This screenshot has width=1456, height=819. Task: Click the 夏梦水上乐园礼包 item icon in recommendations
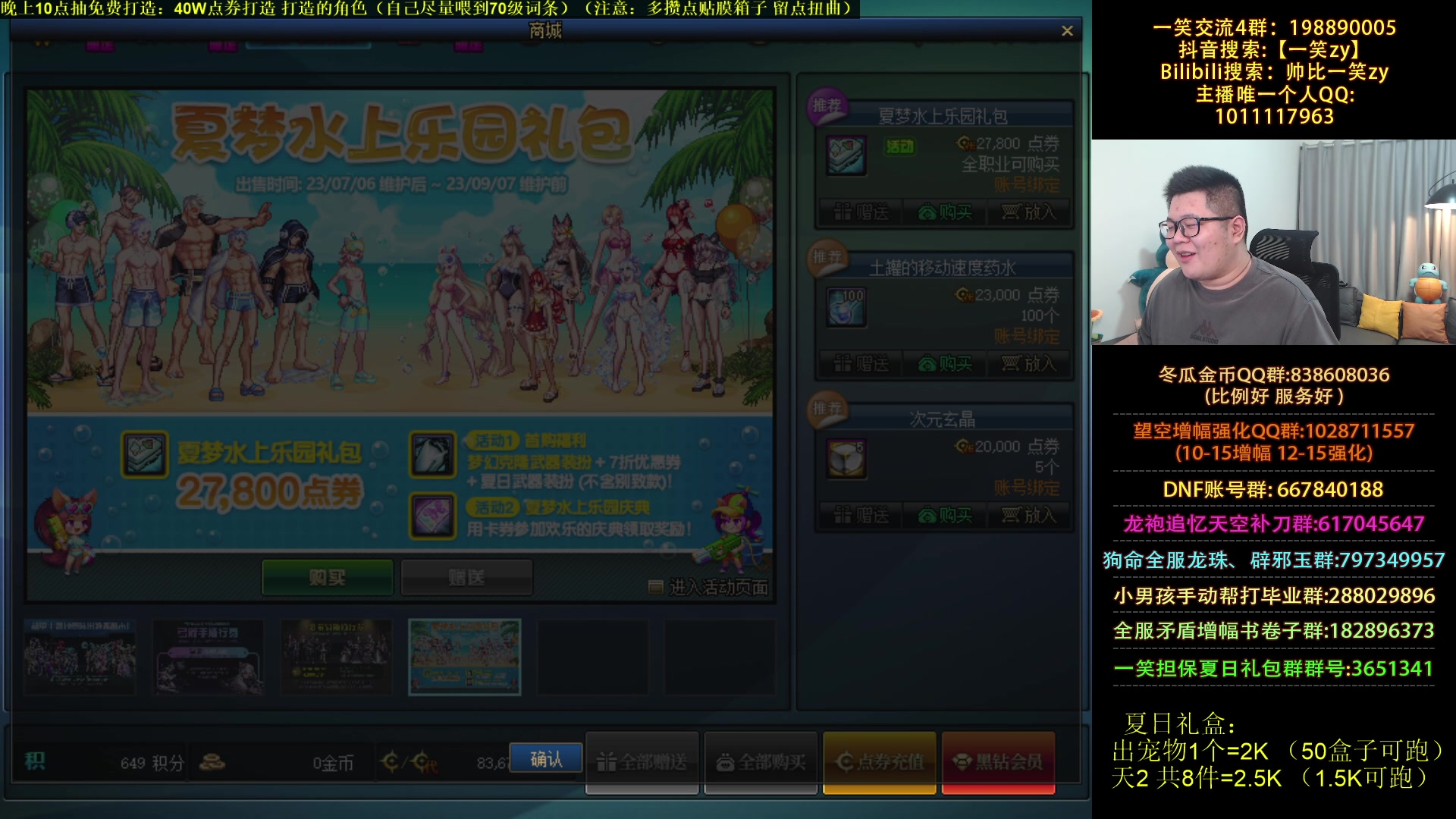(846, 155)
